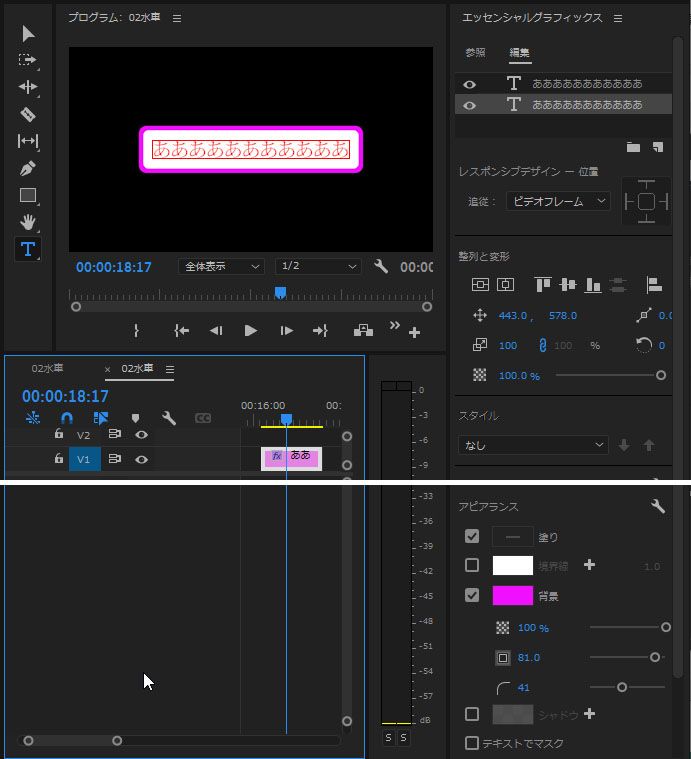The width and height of the screenshot is (691, 759).
Task: Go to Out point
Action: click(x=320, y=331)
